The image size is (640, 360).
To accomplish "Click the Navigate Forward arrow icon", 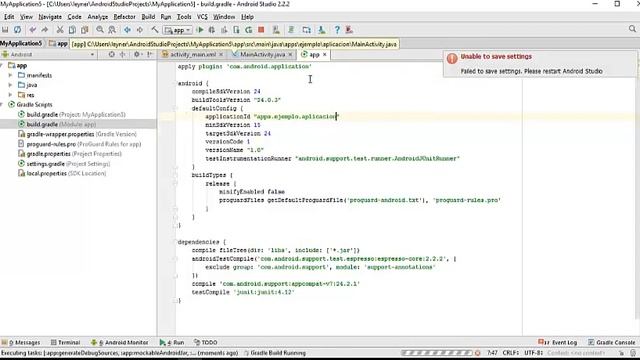I will (x=140, y=30).
